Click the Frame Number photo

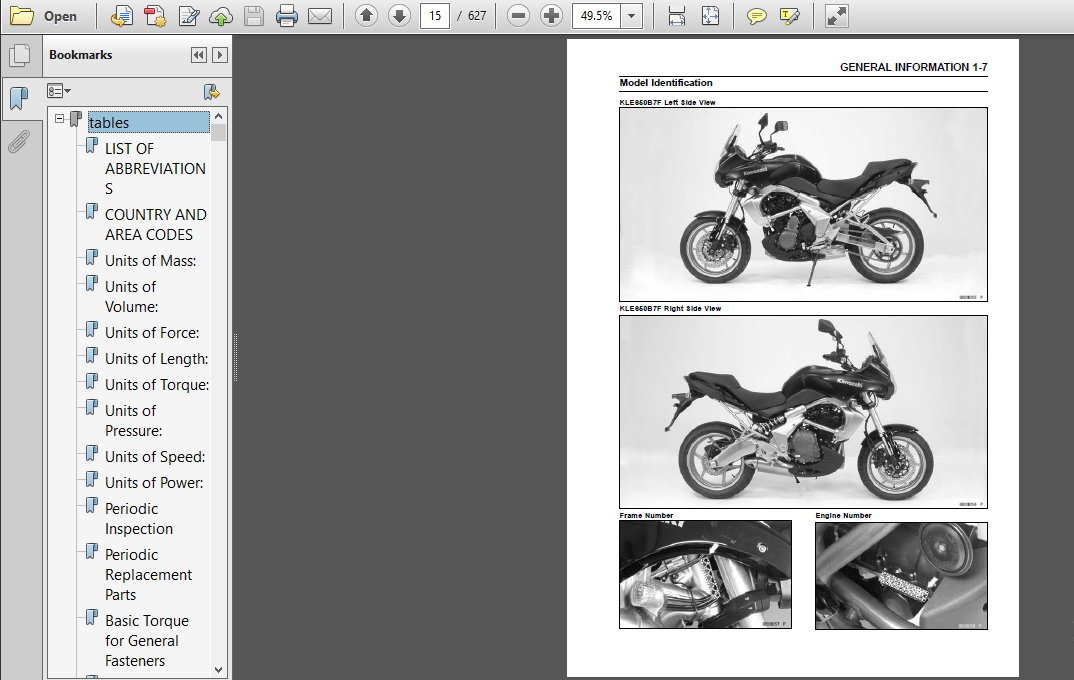[x=705, y=575]
